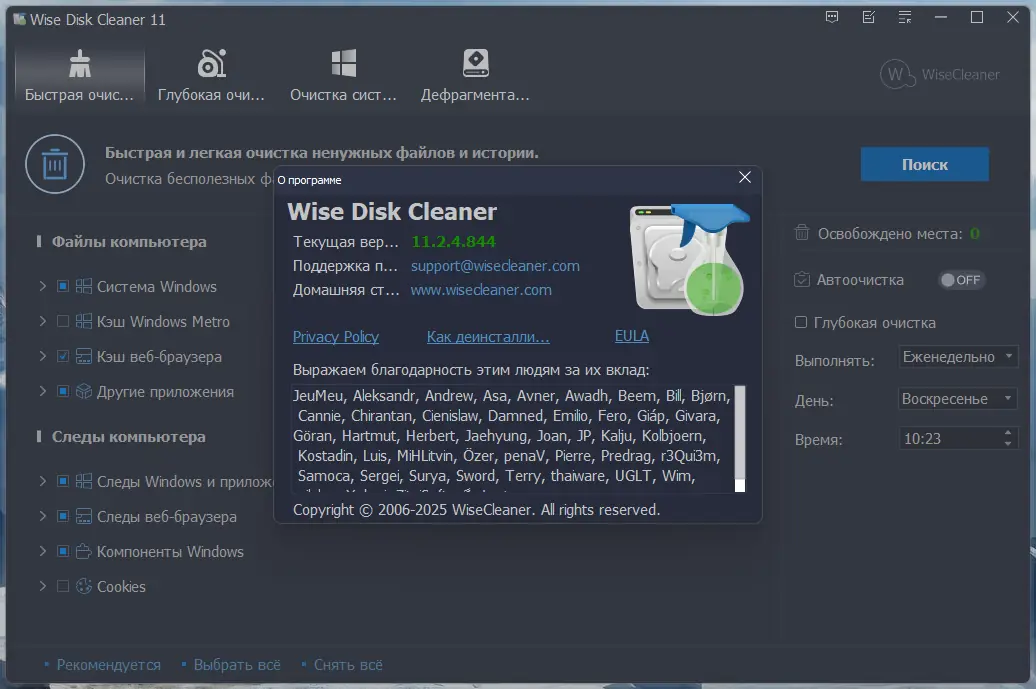The image size is (1036, 689).
Task: Open the title bar menu list icon
Action: point(905,18)
